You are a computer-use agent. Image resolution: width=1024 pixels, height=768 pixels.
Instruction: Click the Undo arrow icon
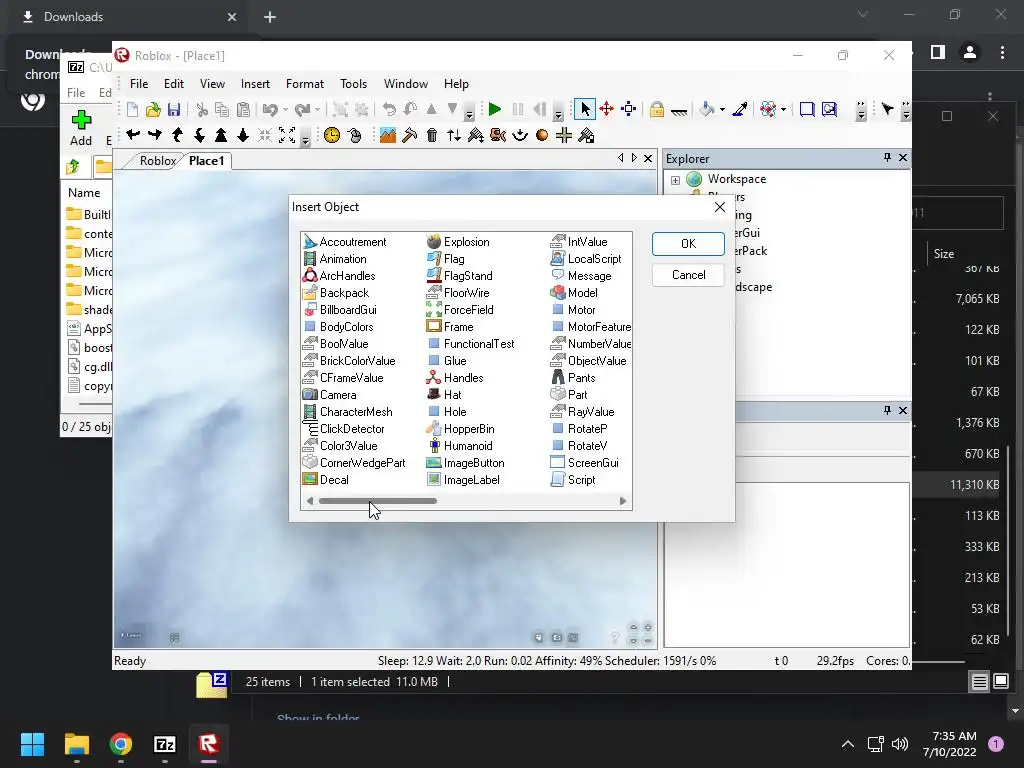270,110
